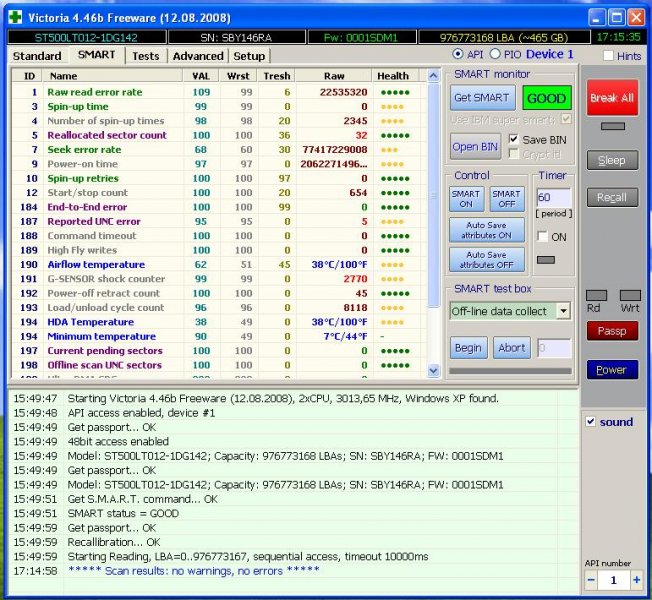Screen dimensions: 652x600
Task: Turn SMART ON in Control panel
Action: [x=466, y=199]
